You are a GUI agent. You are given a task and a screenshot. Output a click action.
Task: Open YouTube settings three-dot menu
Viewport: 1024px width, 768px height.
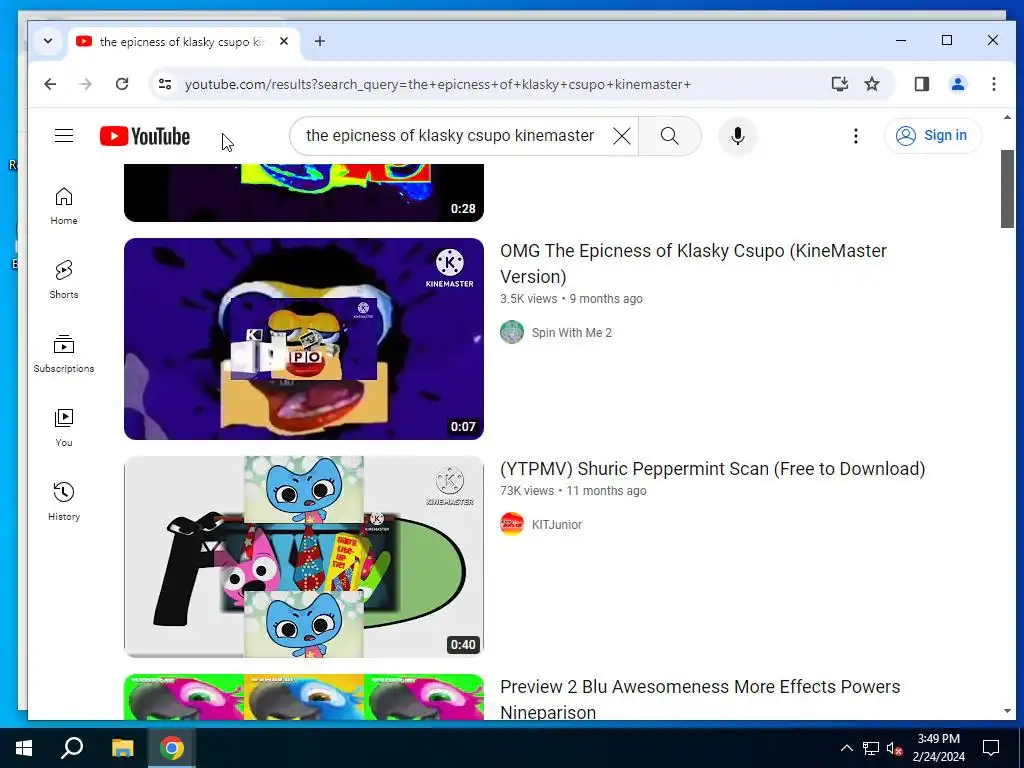(856, 136)
